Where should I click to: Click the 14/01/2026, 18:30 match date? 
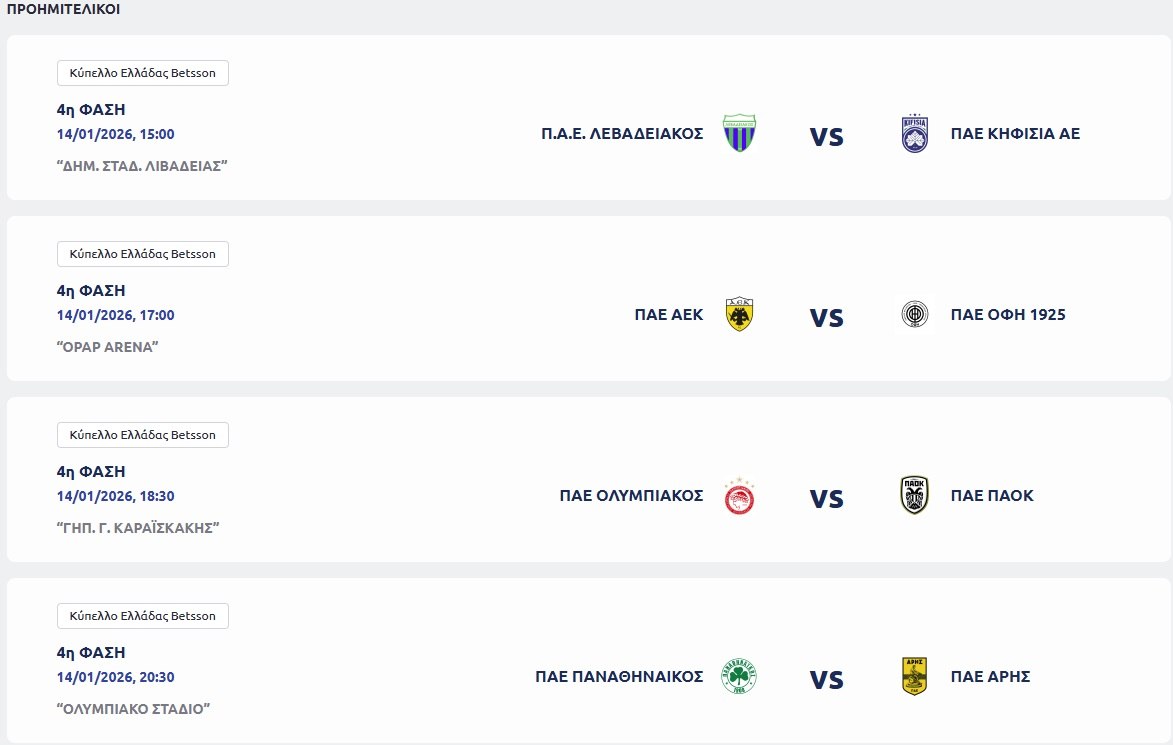click(x=116, y=496)
